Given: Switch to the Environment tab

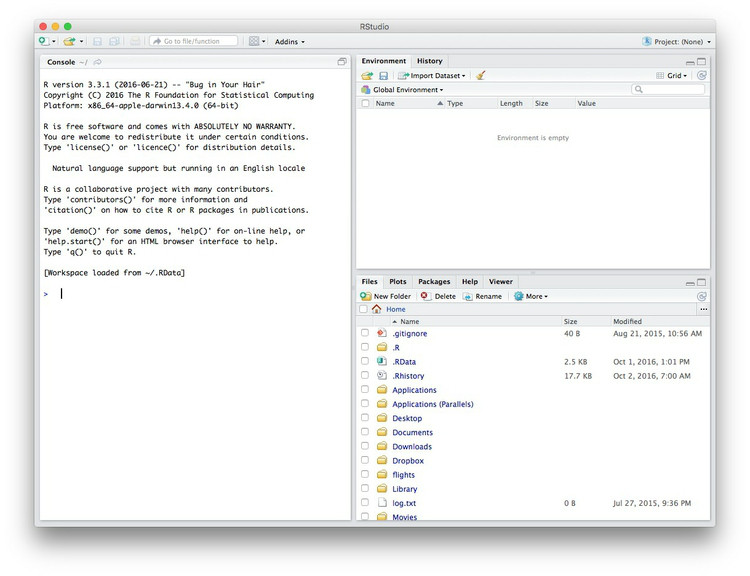Looking at the screenshot, I should tap(384, 61).
